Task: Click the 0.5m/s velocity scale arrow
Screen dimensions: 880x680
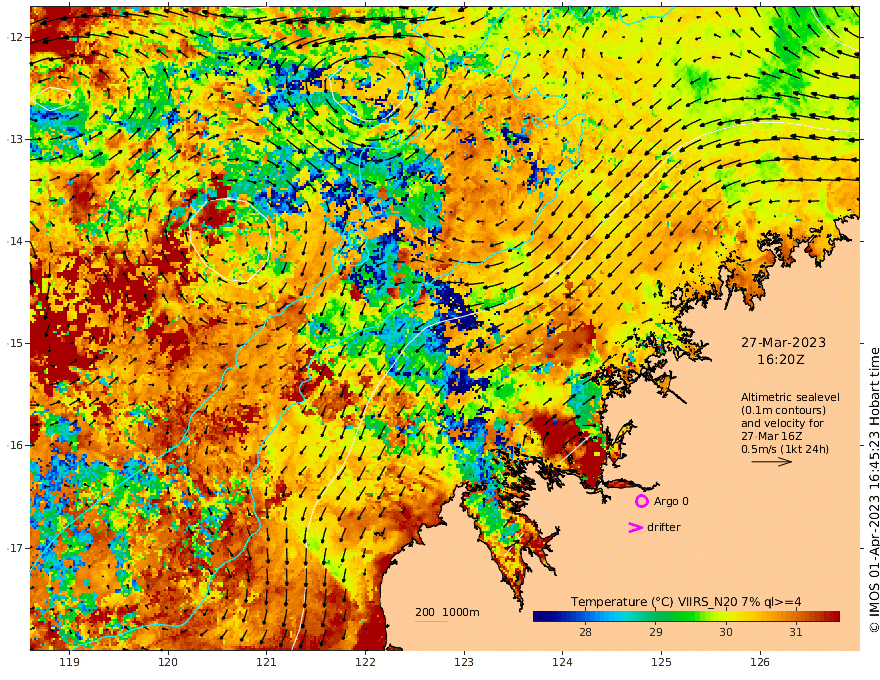Action: pos(772,462)
